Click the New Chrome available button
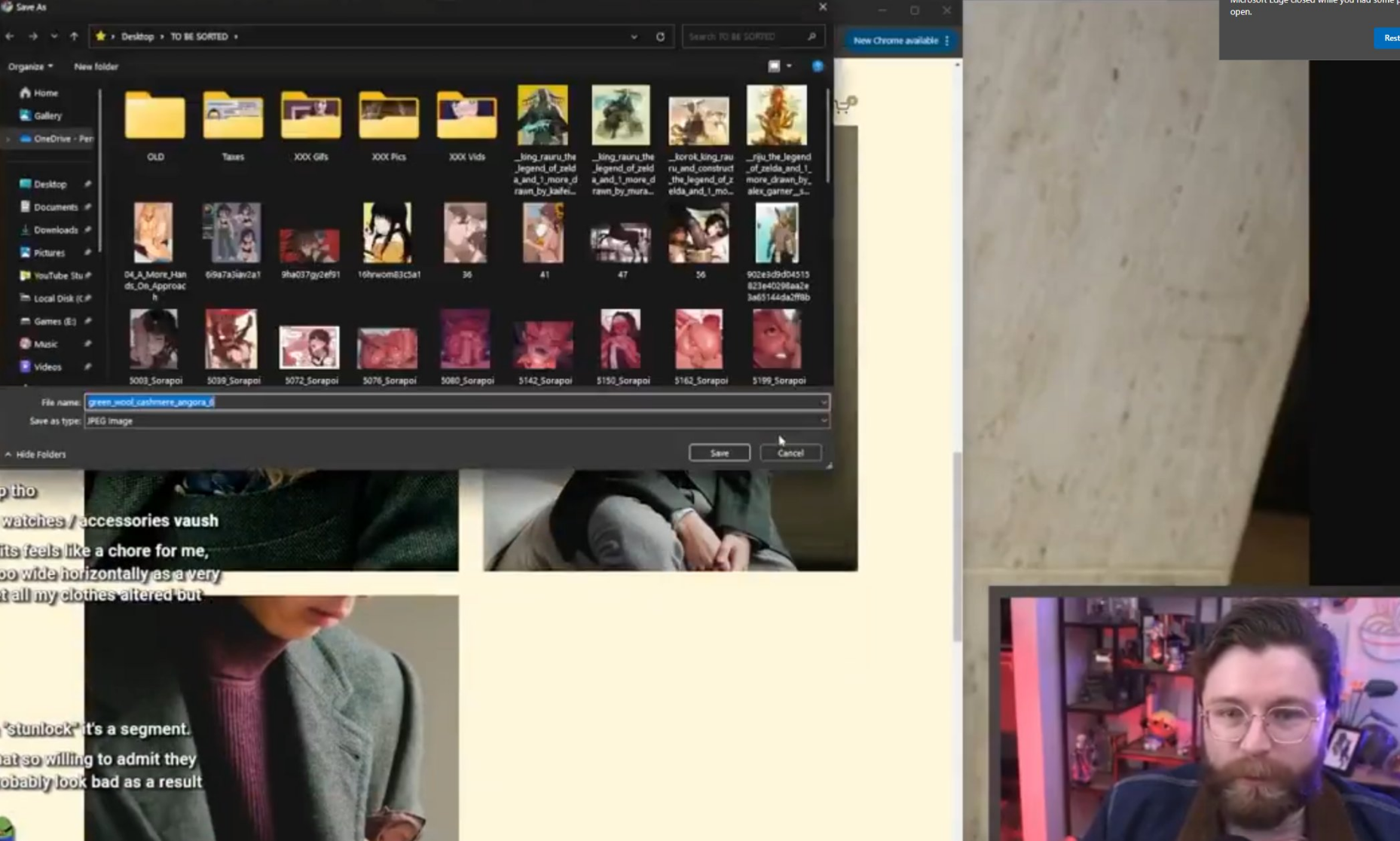Image resolution: width=1400 pixels, height=841 pixels. click(x=901, y=41)
